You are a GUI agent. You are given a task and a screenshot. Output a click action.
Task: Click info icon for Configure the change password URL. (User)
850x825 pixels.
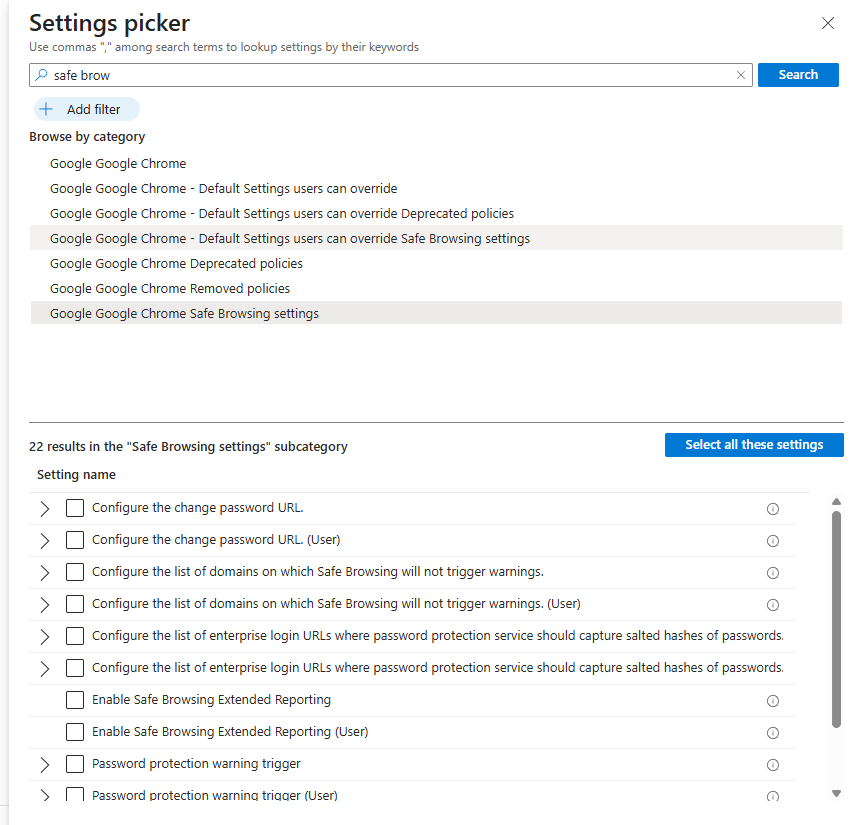click(772, 541)
